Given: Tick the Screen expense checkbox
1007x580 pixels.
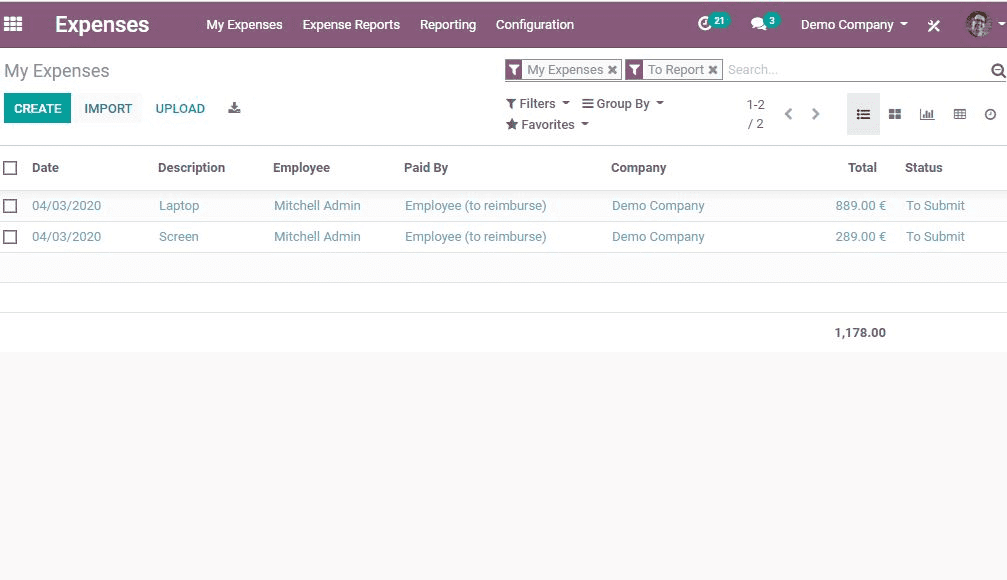Looking at the screenshot, I should click(10, 237).
